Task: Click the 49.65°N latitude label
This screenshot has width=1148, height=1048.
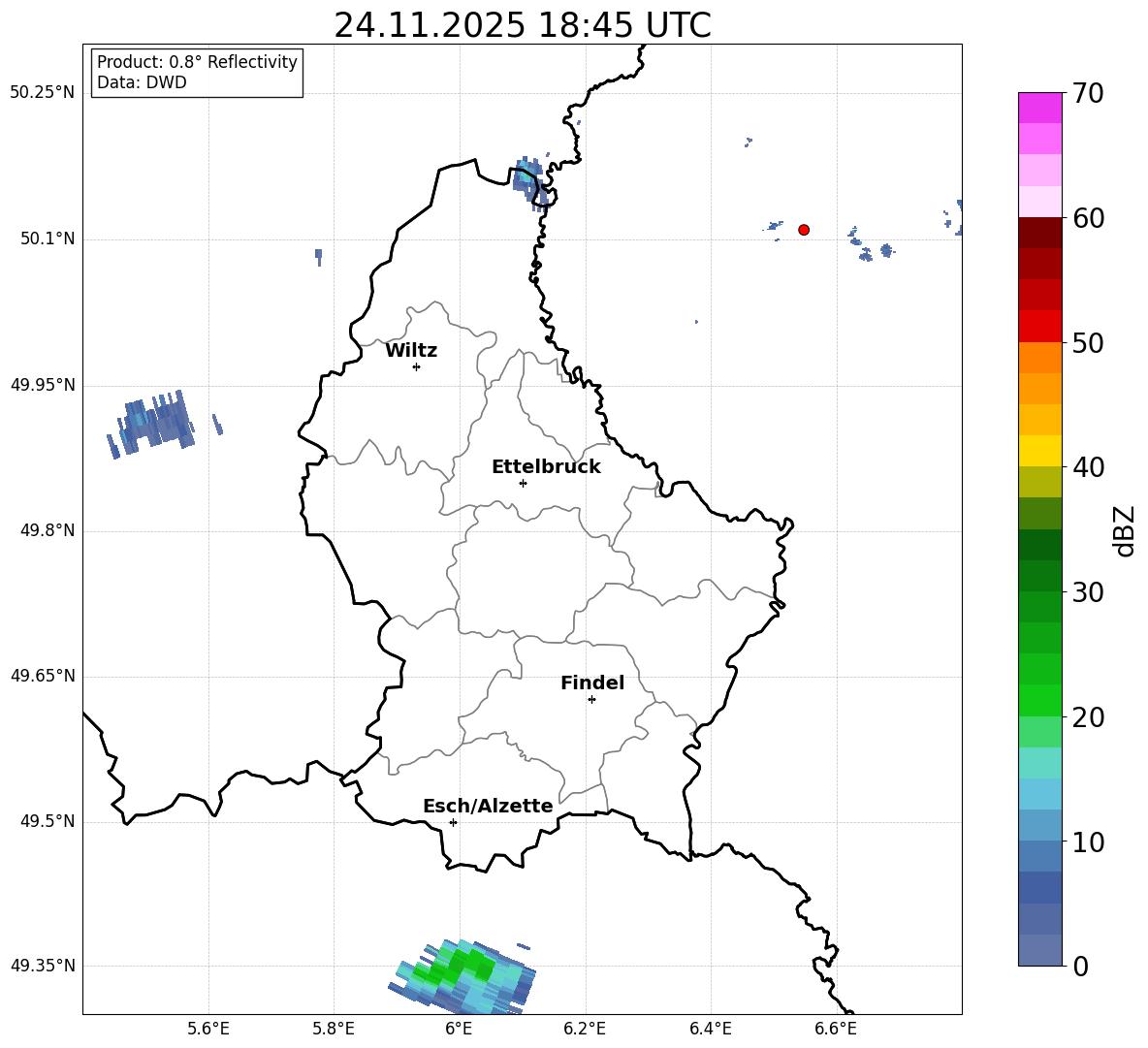Action: (x=43, y=676)
